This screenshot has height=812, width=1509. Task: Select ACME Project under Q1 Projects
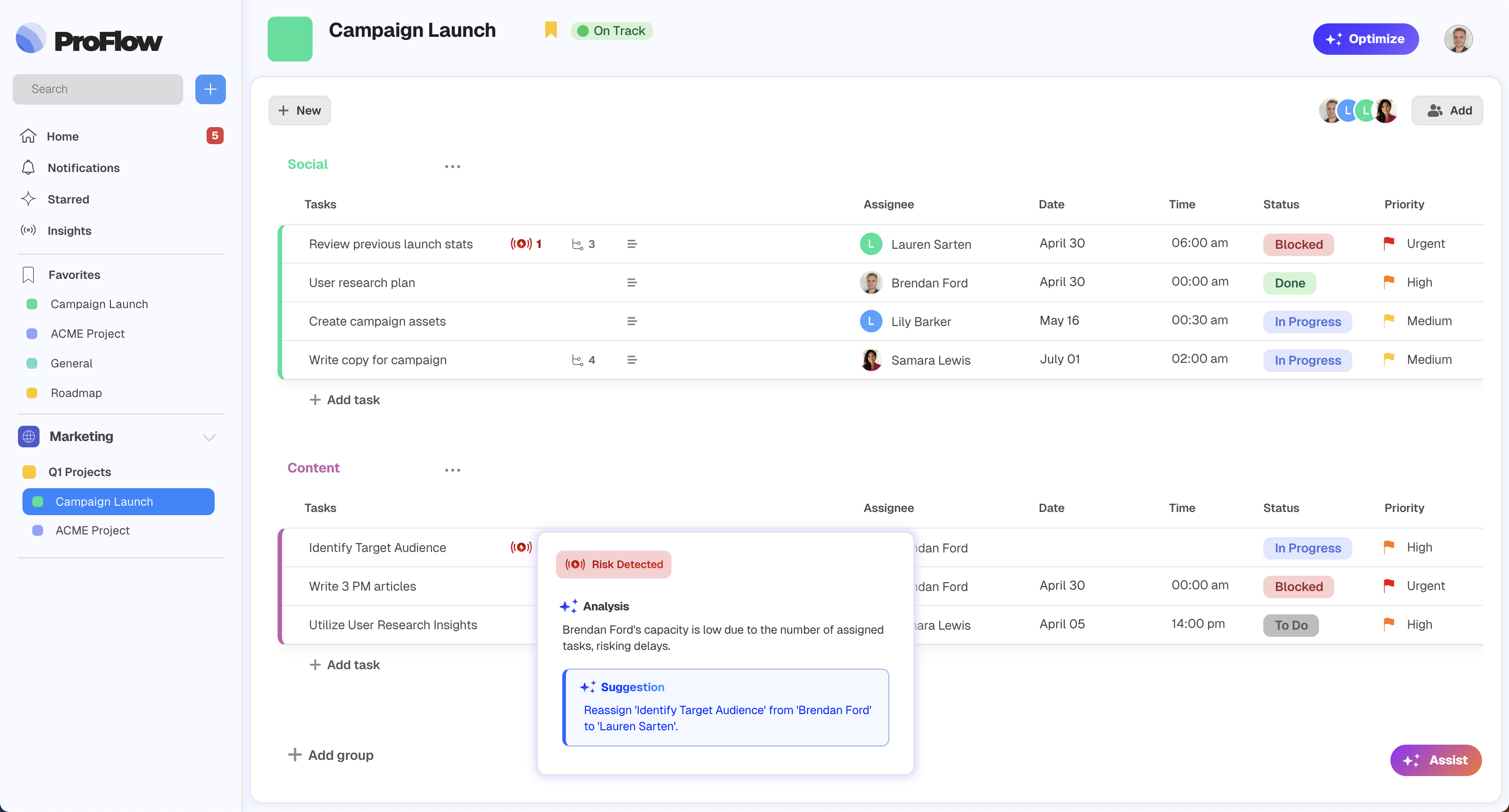[92, 530]
